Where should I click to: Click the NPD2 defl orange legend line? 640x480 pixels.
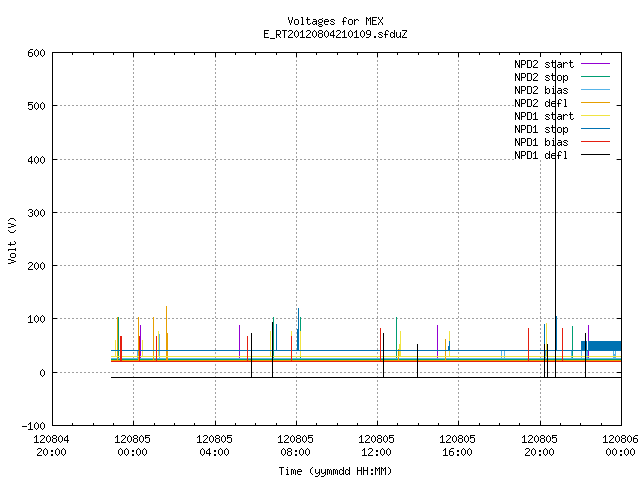point(595,103)
